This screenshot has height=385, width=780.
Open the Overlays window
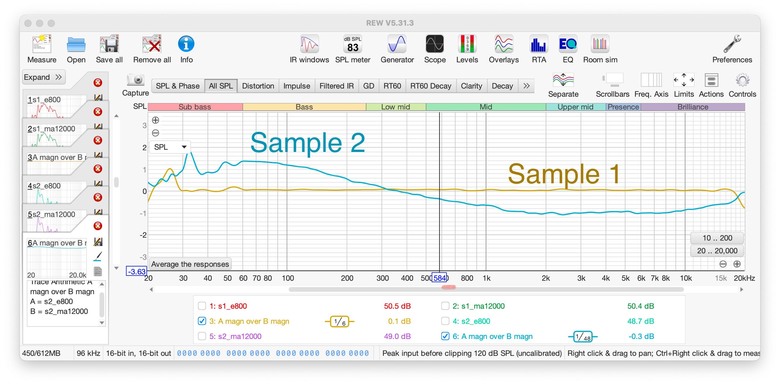503,44
